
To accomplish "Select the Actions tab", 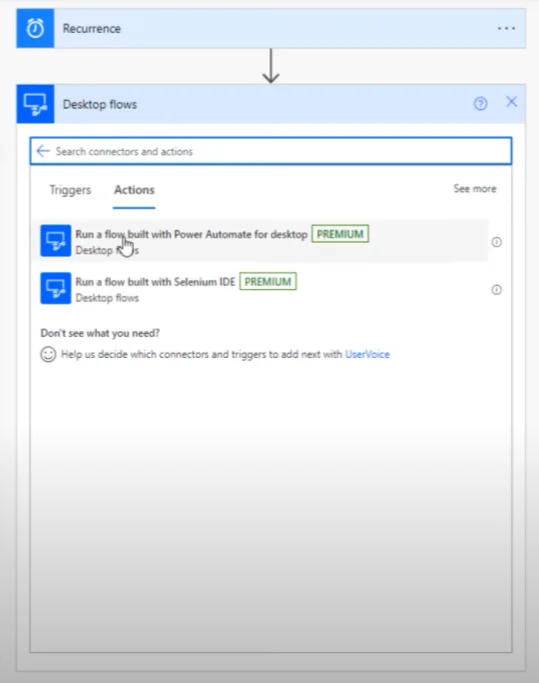I will pos(134,190).
